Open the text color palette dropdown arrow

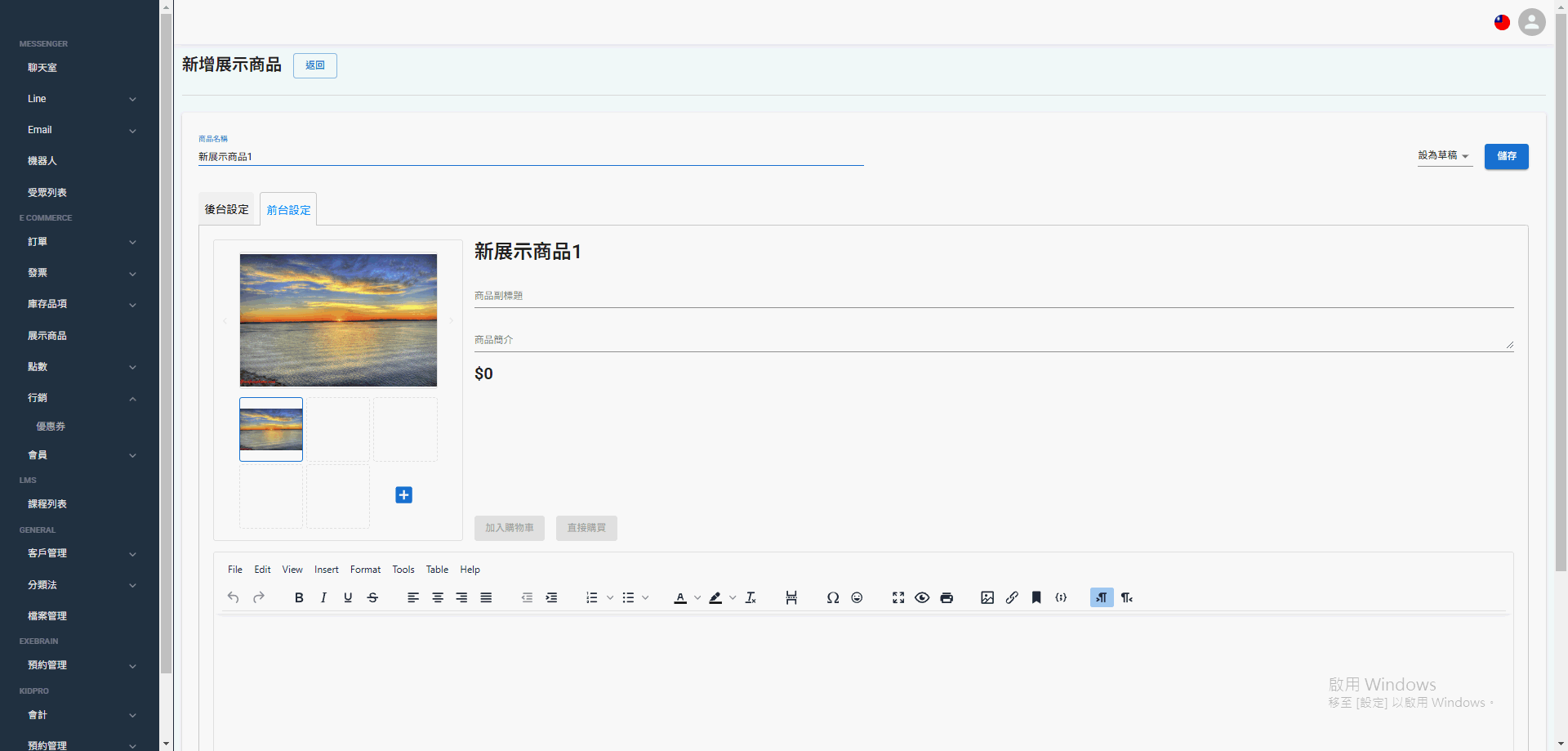pos(697,597)
